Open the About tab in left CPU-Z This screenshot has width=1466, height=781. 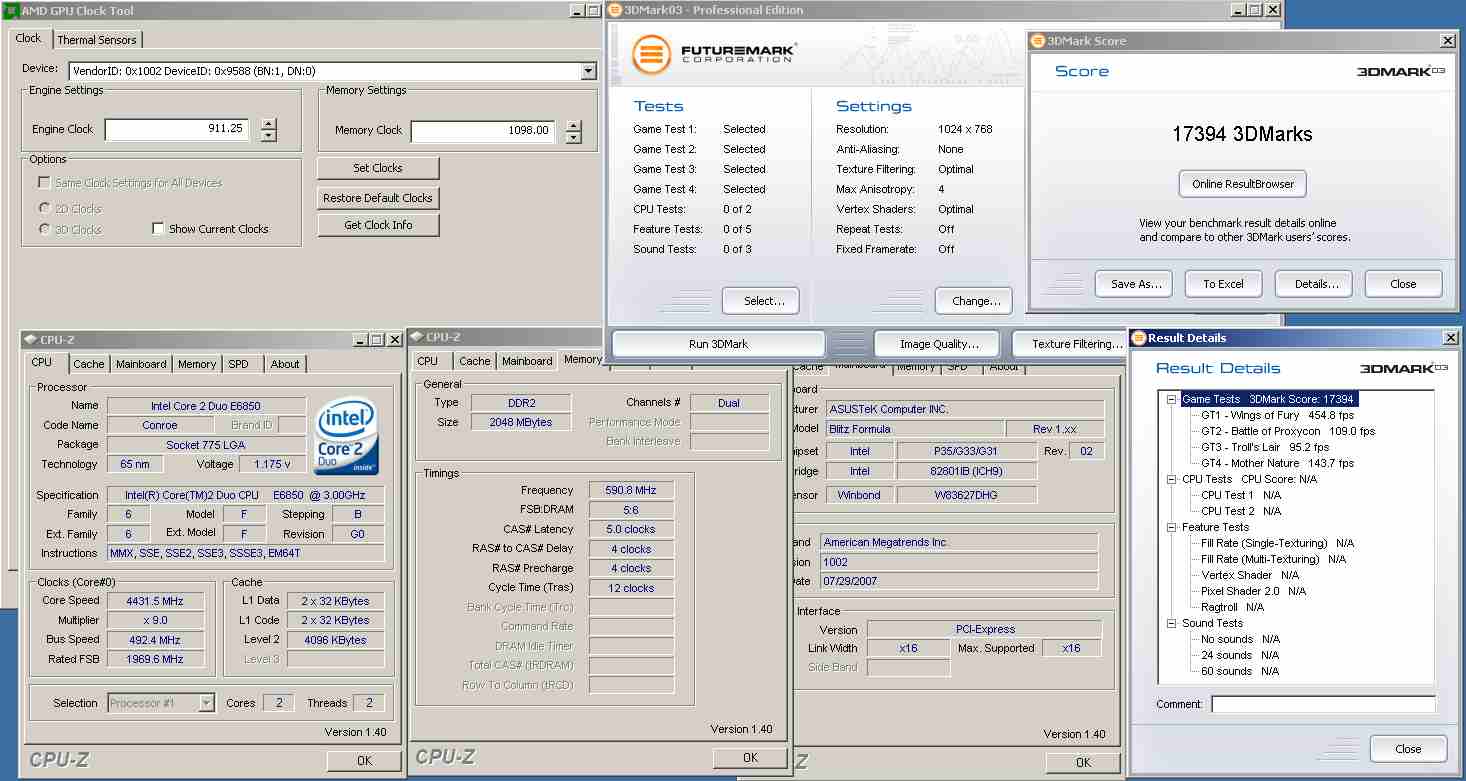[x=285, y=364]
